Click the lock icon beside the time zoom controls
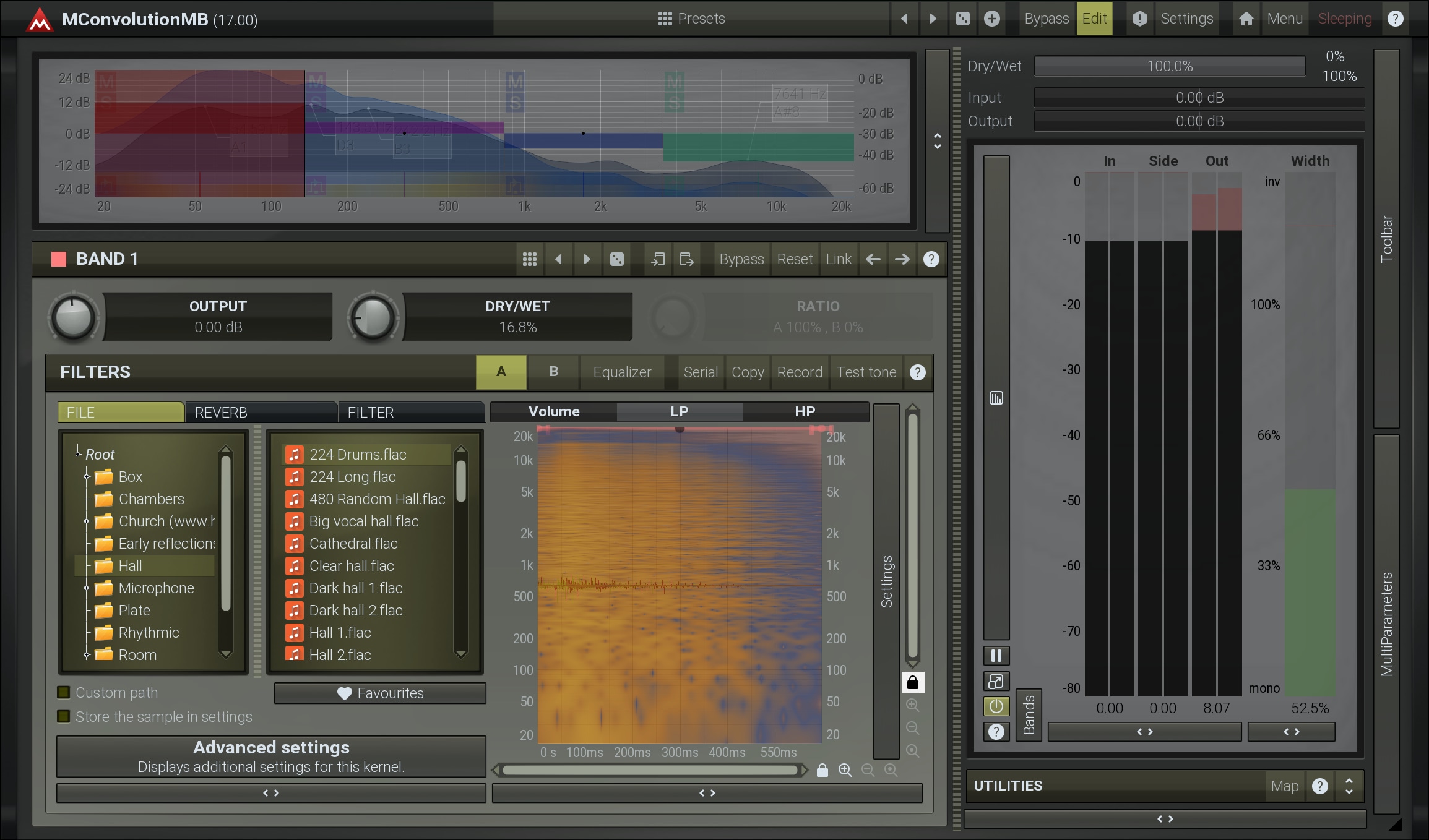The image size is (1429, 840). click(x=822, y=770)
